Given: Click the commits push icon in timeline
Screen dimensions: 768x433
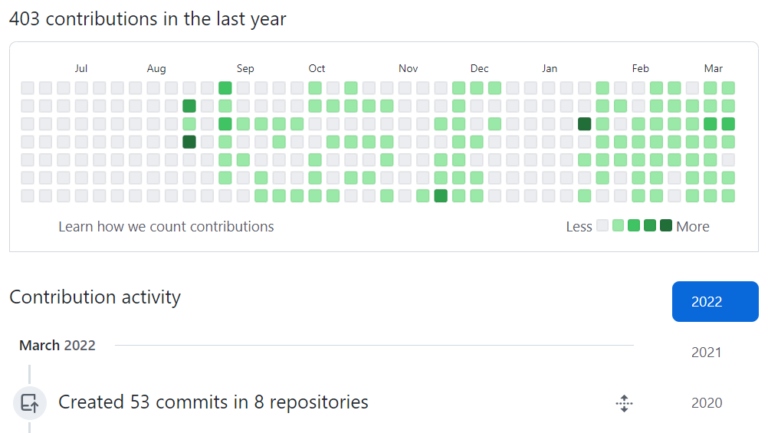Looking at the screenshot, I should [29, 403].
